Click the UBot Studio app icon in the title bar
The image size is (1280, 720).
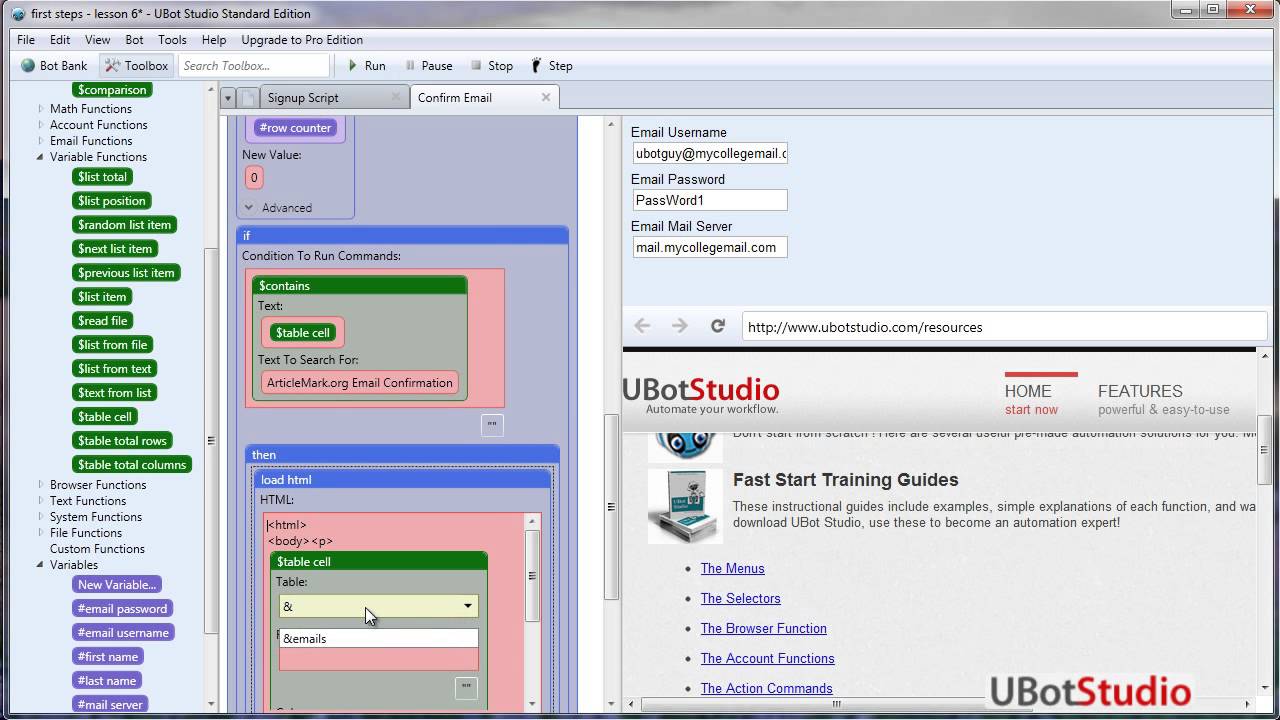18,14
